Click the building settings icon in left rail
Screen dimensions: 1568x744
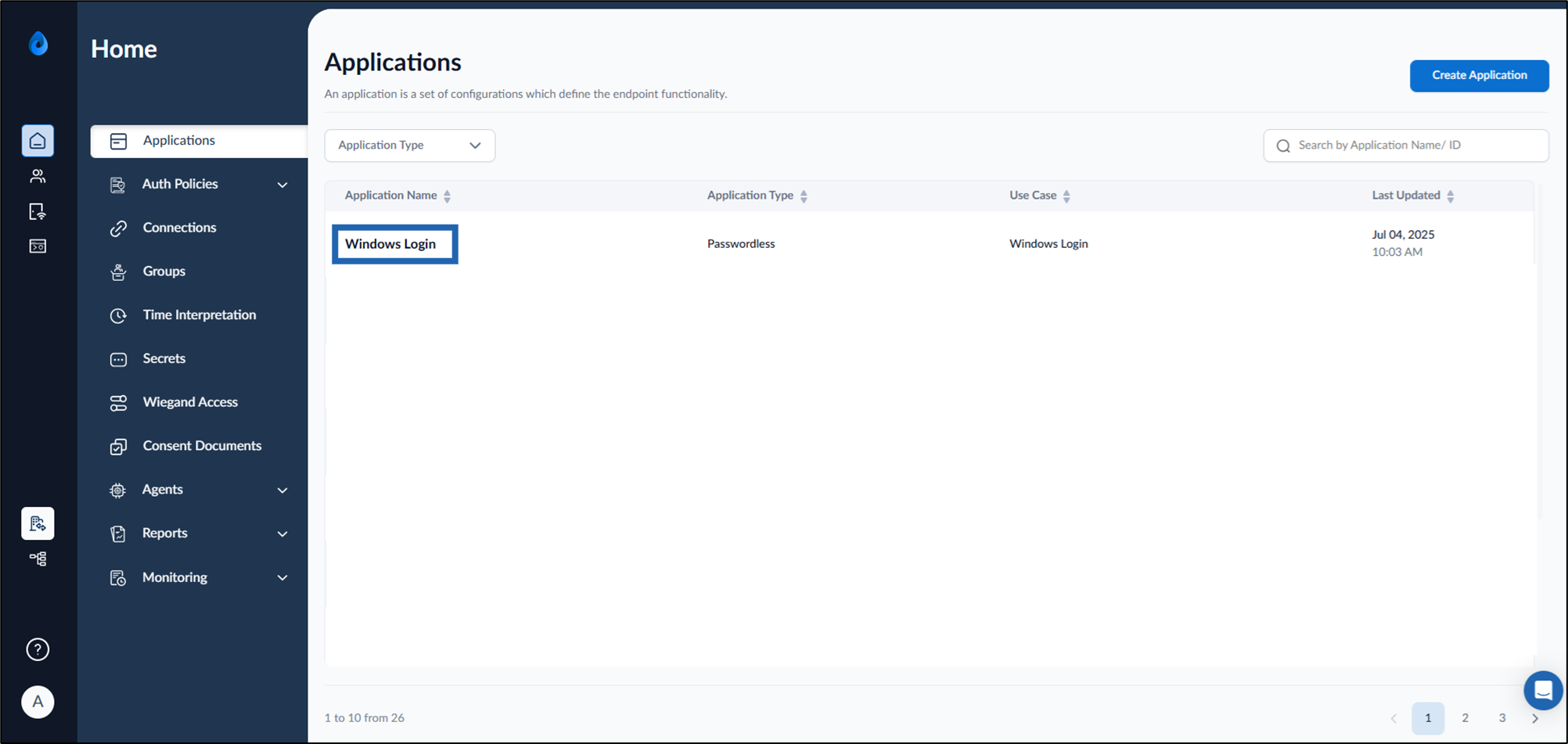coord(38,523)
